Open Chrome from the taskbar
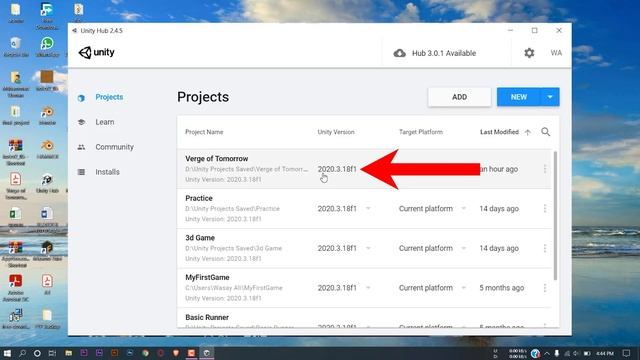 coord(145,353)
